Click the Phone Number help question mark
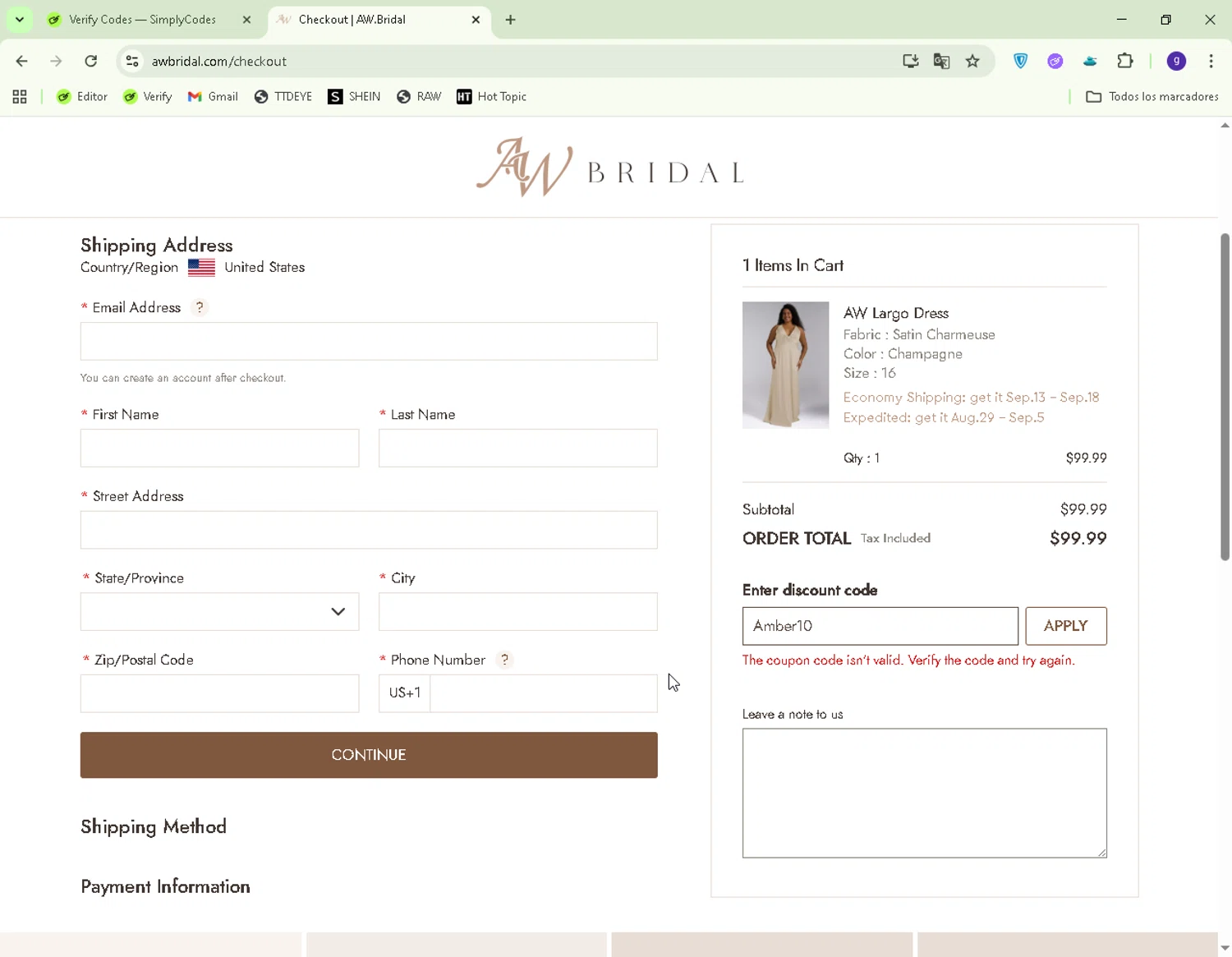1232x957 pixels. click(x=504, y=660)
